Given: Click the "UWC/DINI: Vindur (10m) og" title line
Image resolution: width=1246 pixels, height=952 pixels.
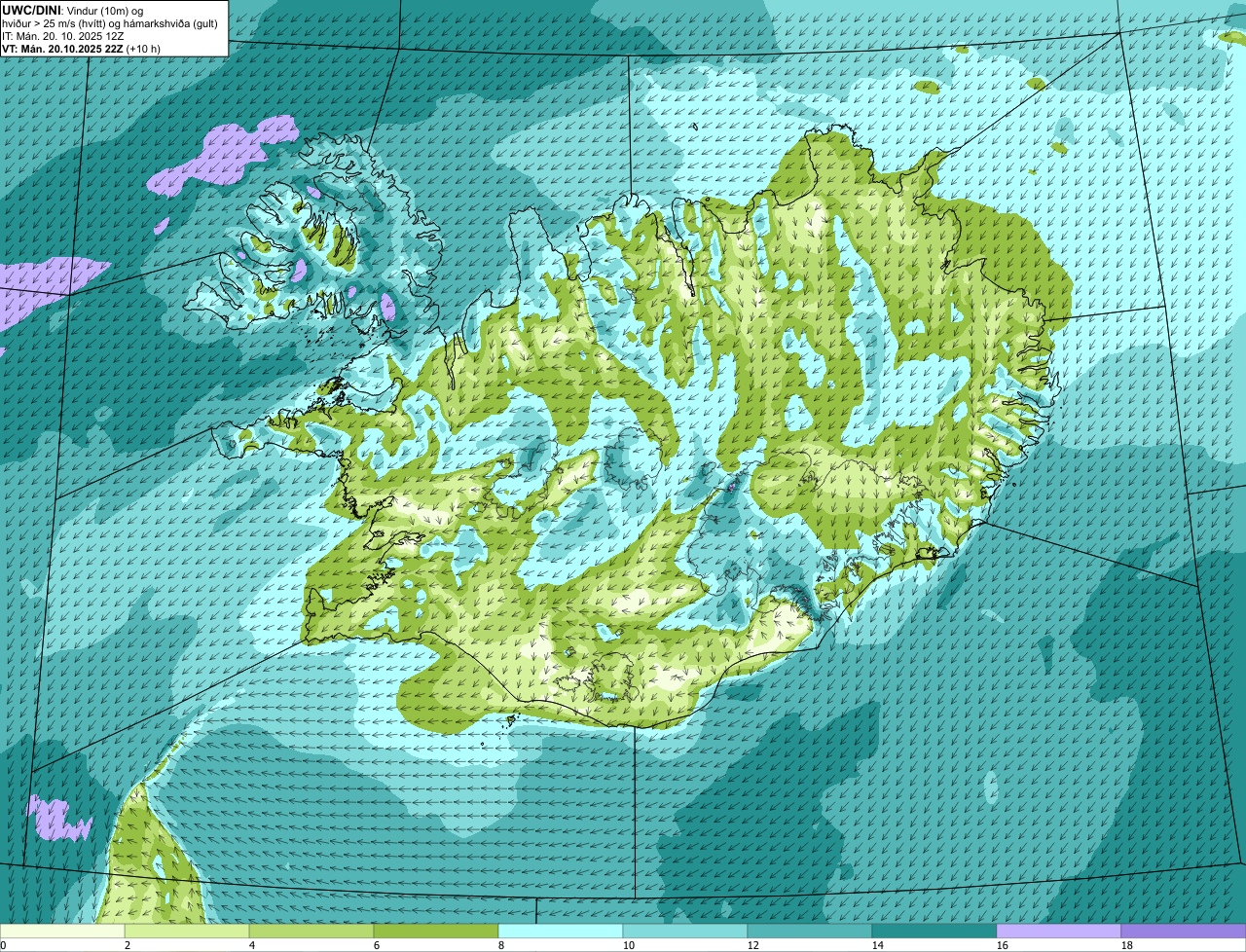Looking at the screenshot, I should [x=73, y=10].
